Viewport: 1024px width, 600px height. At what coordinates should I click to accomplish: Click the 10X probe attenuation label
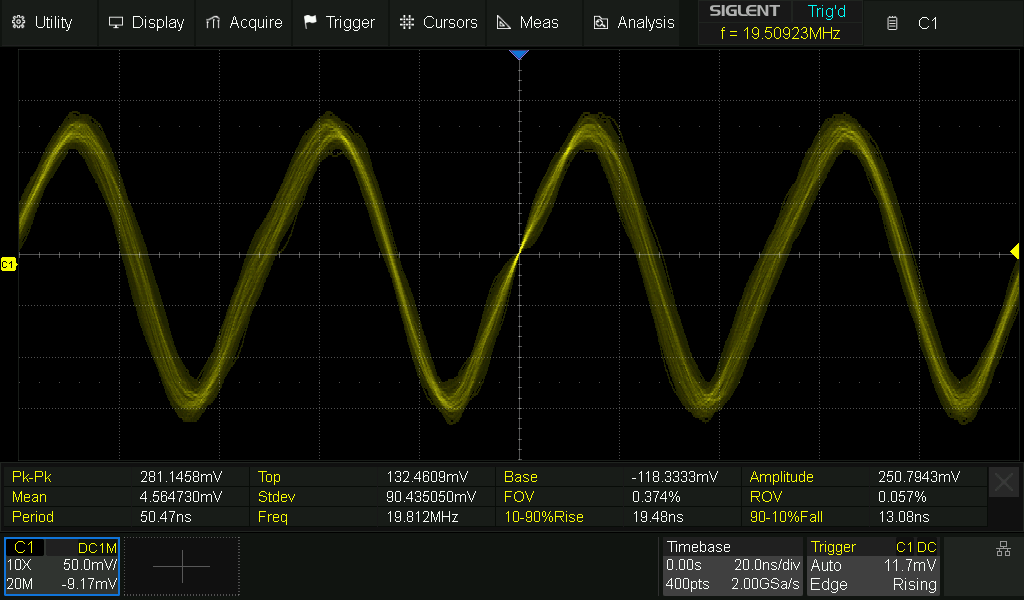click(19, 565)
